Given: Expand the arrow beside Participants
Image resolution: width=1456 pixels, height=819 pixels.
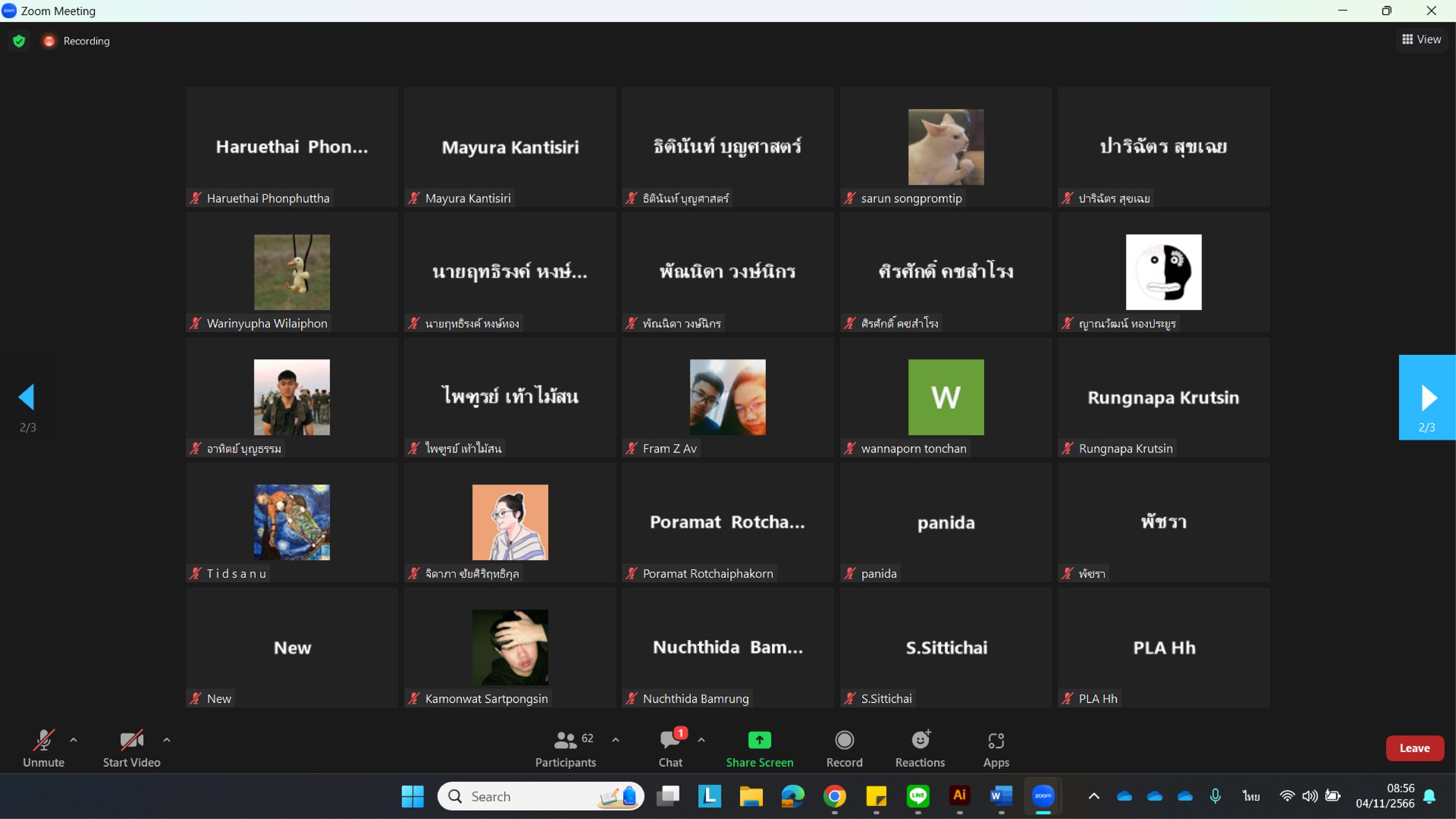Looking at the screenshot, I should click(x=616, y=740).
